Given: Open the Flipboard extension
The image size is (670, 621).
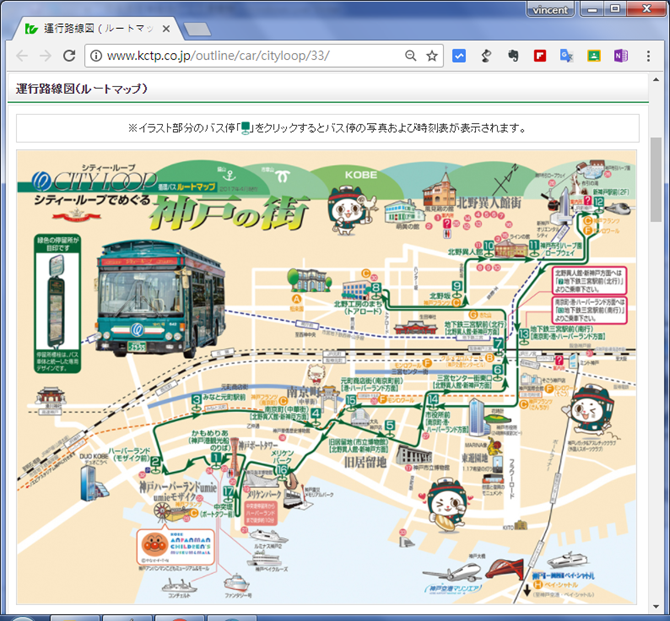Looking at the screenshot, I should pos(540,56).
